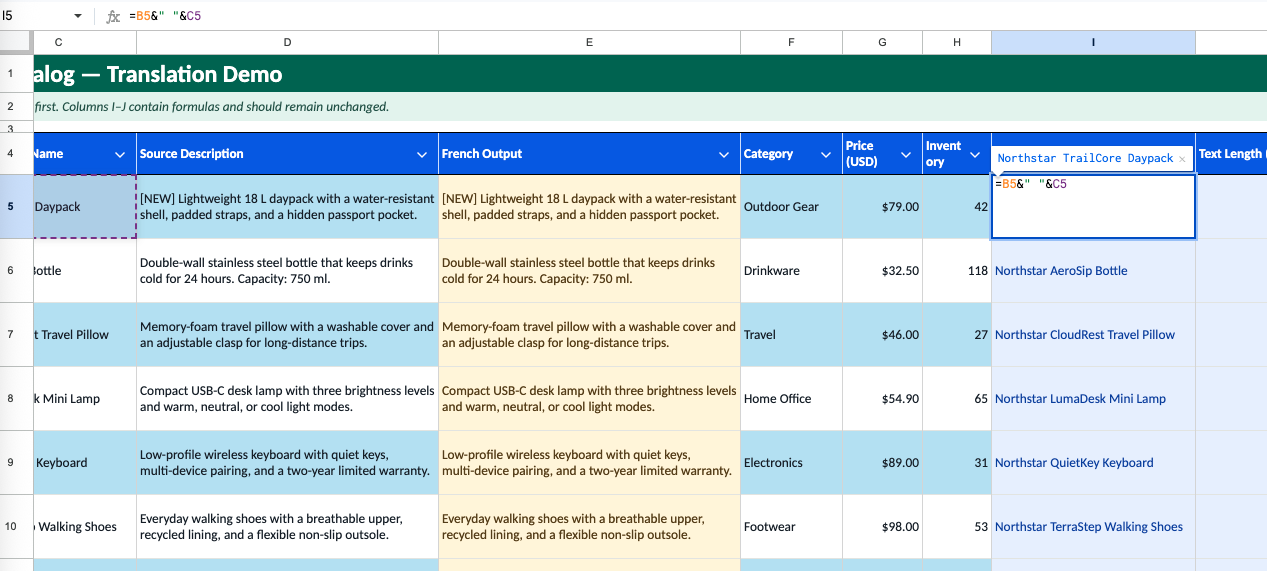Select row 1 header
This screenshot has height=571, width=1267.
[16, 74]
